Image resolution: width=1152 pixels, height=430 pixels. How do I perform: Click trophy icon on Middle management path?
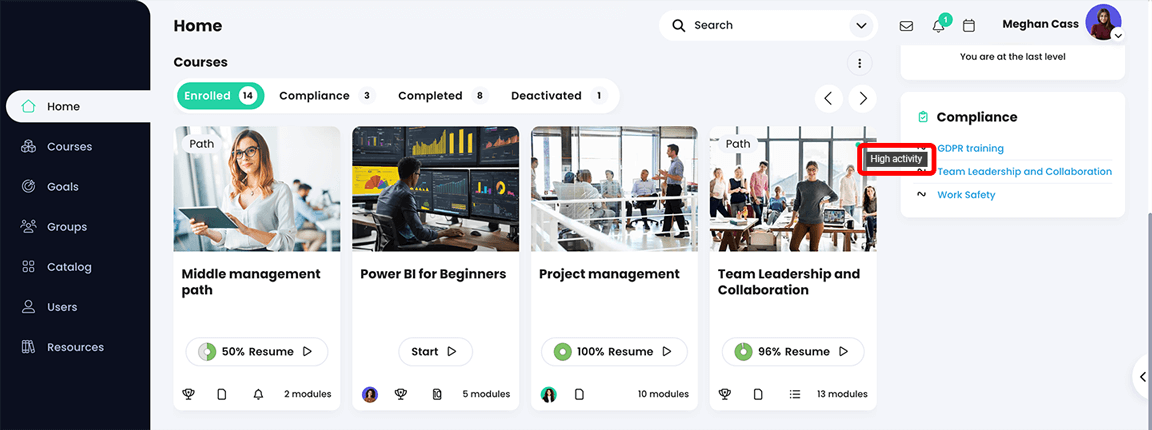coord(189,395)
